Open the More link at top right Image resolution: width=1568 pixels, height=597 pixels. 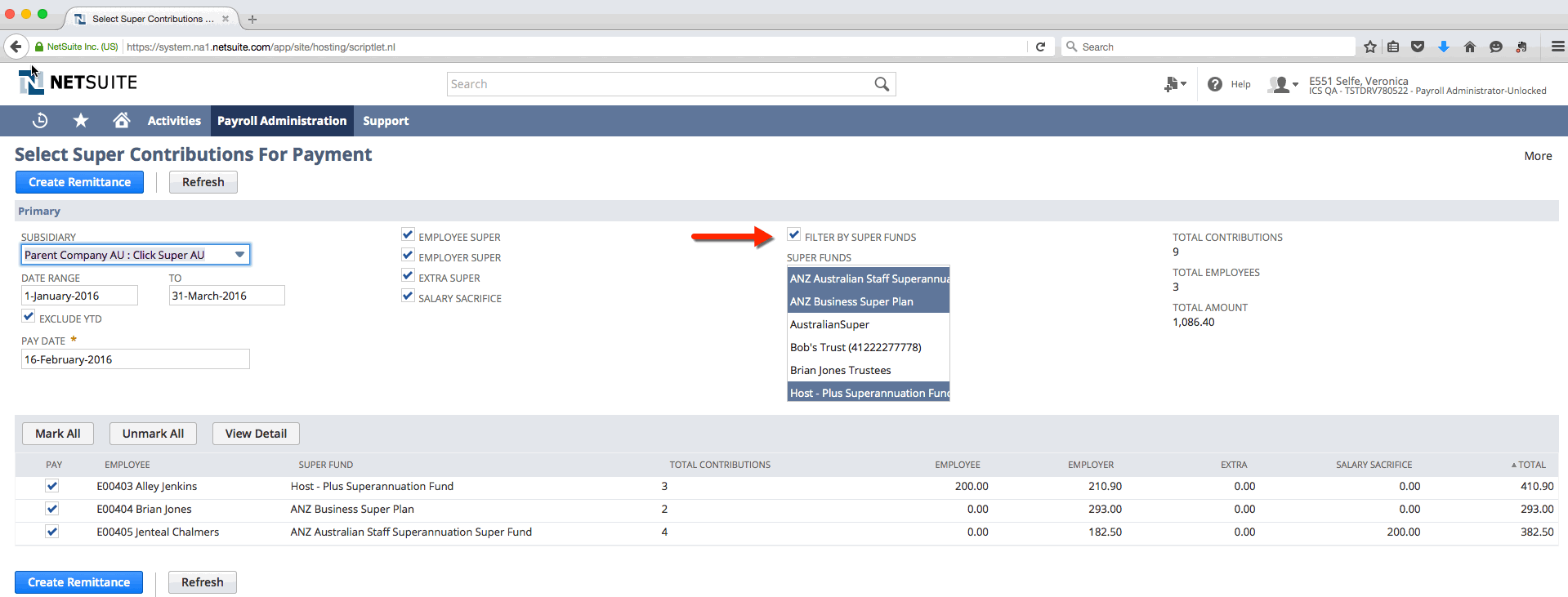[x=1538, y=156]
